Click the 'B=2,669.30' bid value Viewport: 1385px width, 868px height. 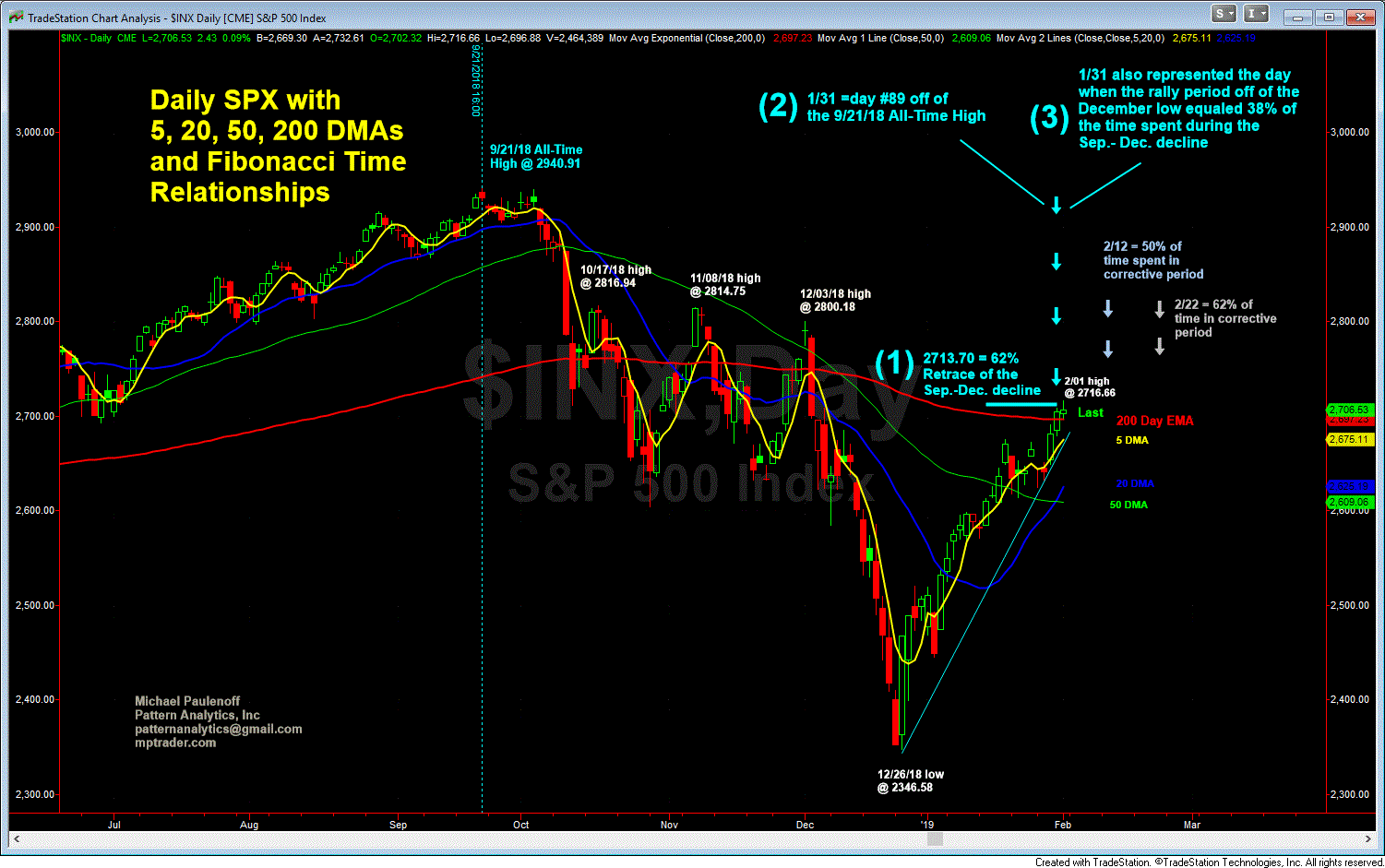click(281, 38)
